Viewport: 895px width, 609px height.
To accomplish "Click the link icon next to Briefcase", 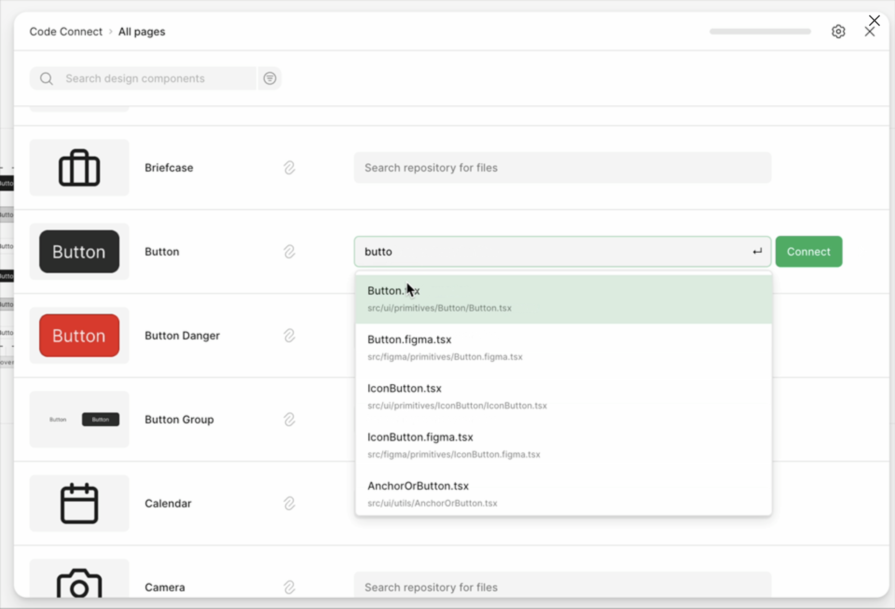I will click(x=290, y=167).
